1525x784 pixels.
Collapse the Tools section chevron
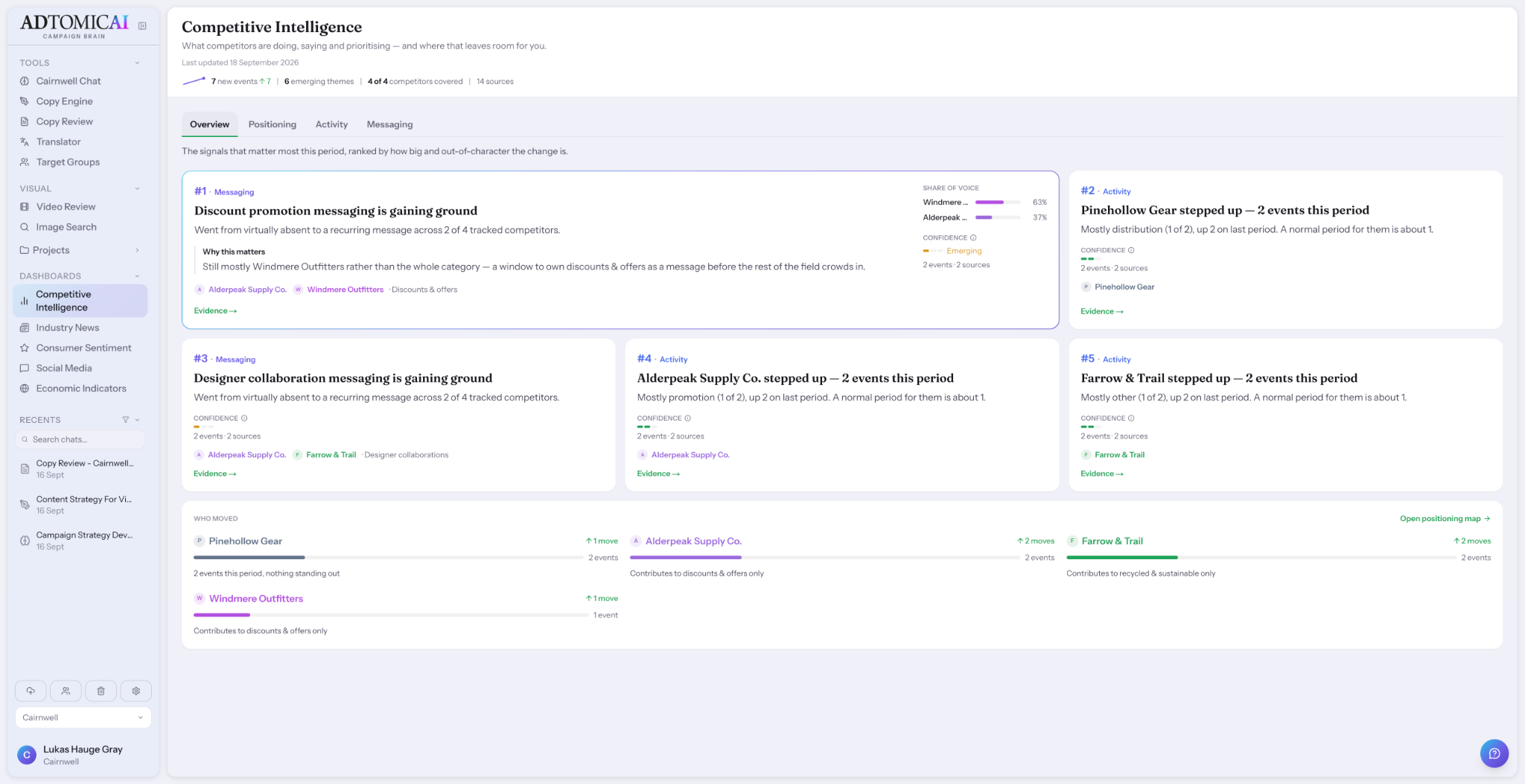tap(137, 63)
